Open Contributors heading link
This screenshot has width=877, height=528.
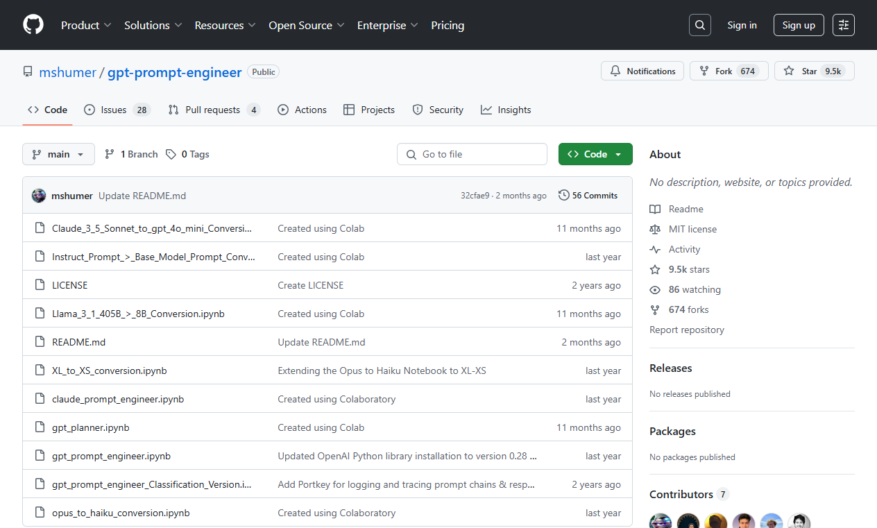click(x=689, y=494)
